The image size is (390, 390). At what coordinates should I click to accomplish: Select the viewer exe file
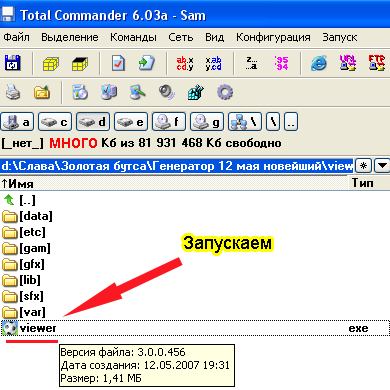point(195,328)
